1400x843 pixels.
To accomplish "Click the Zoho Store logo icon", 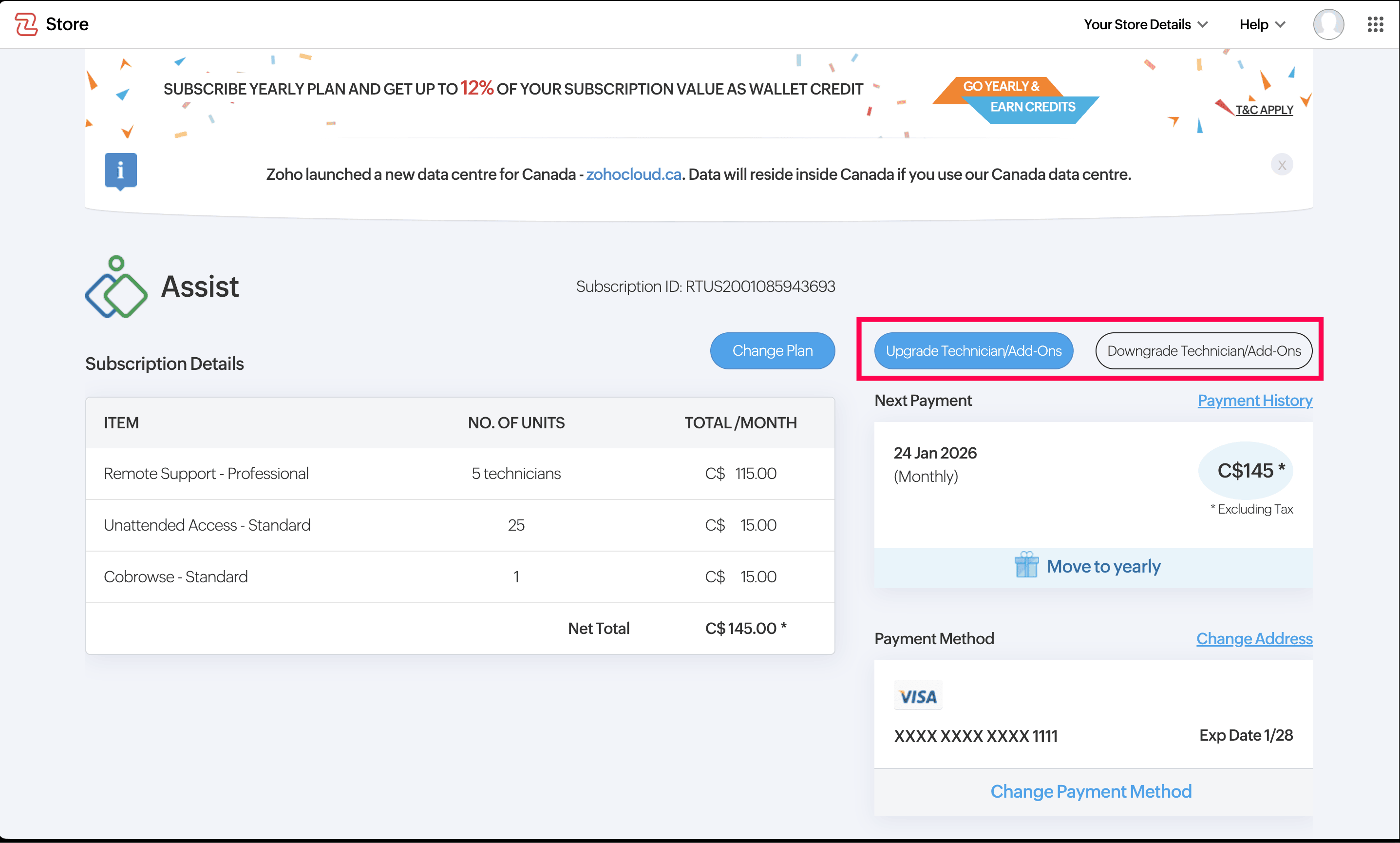I will pyautogui.click(x=25, y=24).
